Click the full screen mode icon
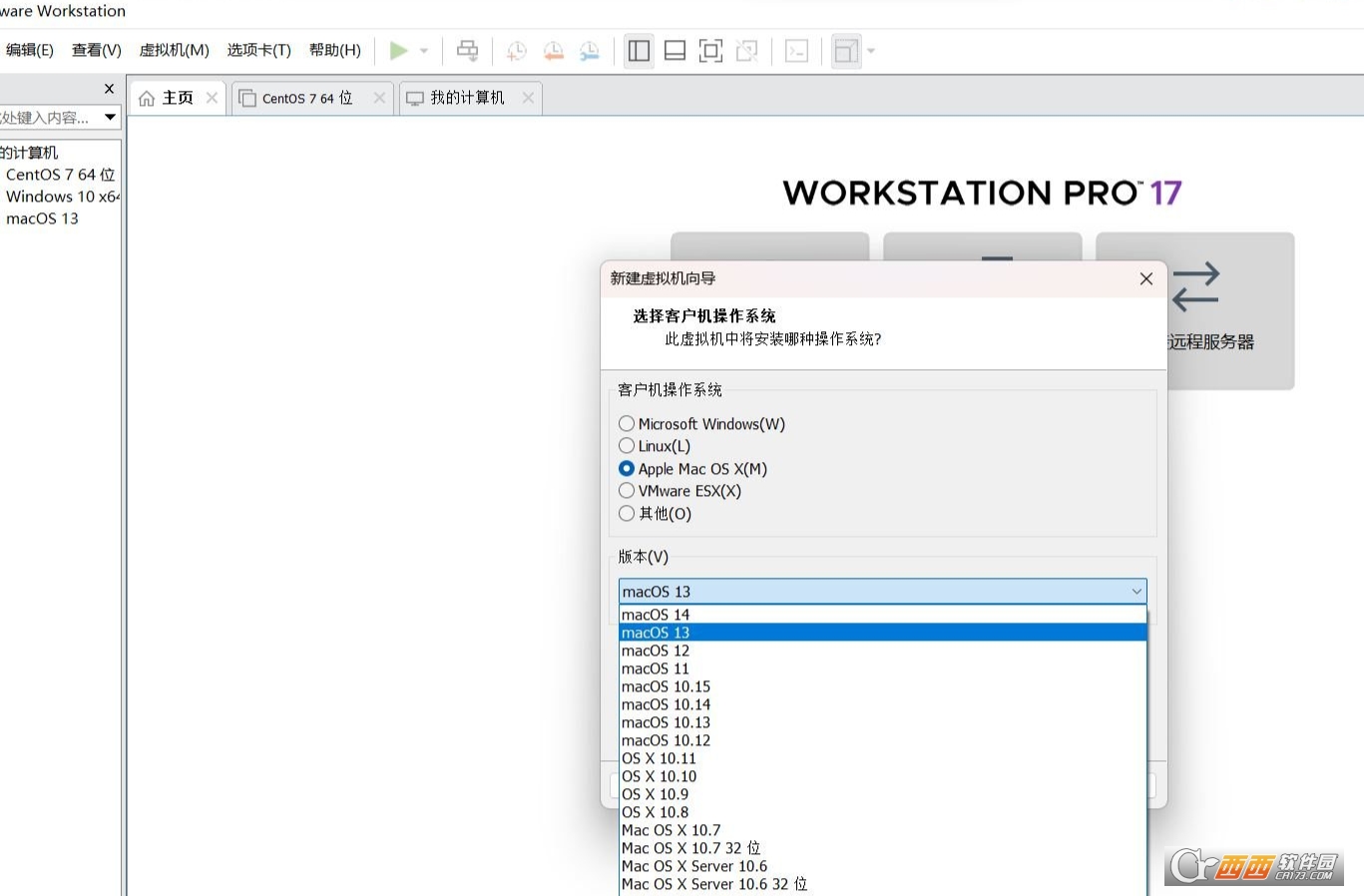 click(710, 51)
